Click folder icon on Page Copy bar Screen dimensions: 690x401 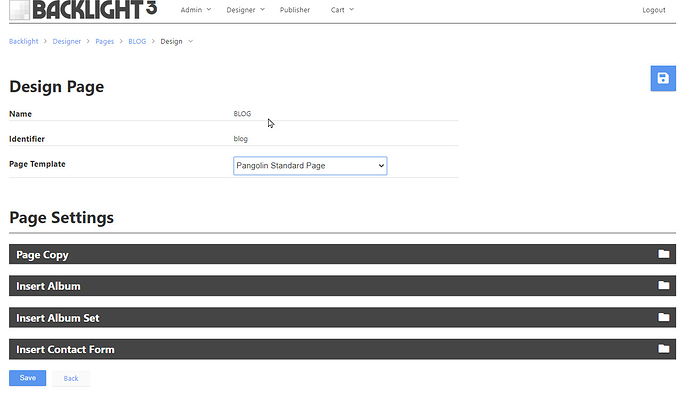[x=663, y=254]
